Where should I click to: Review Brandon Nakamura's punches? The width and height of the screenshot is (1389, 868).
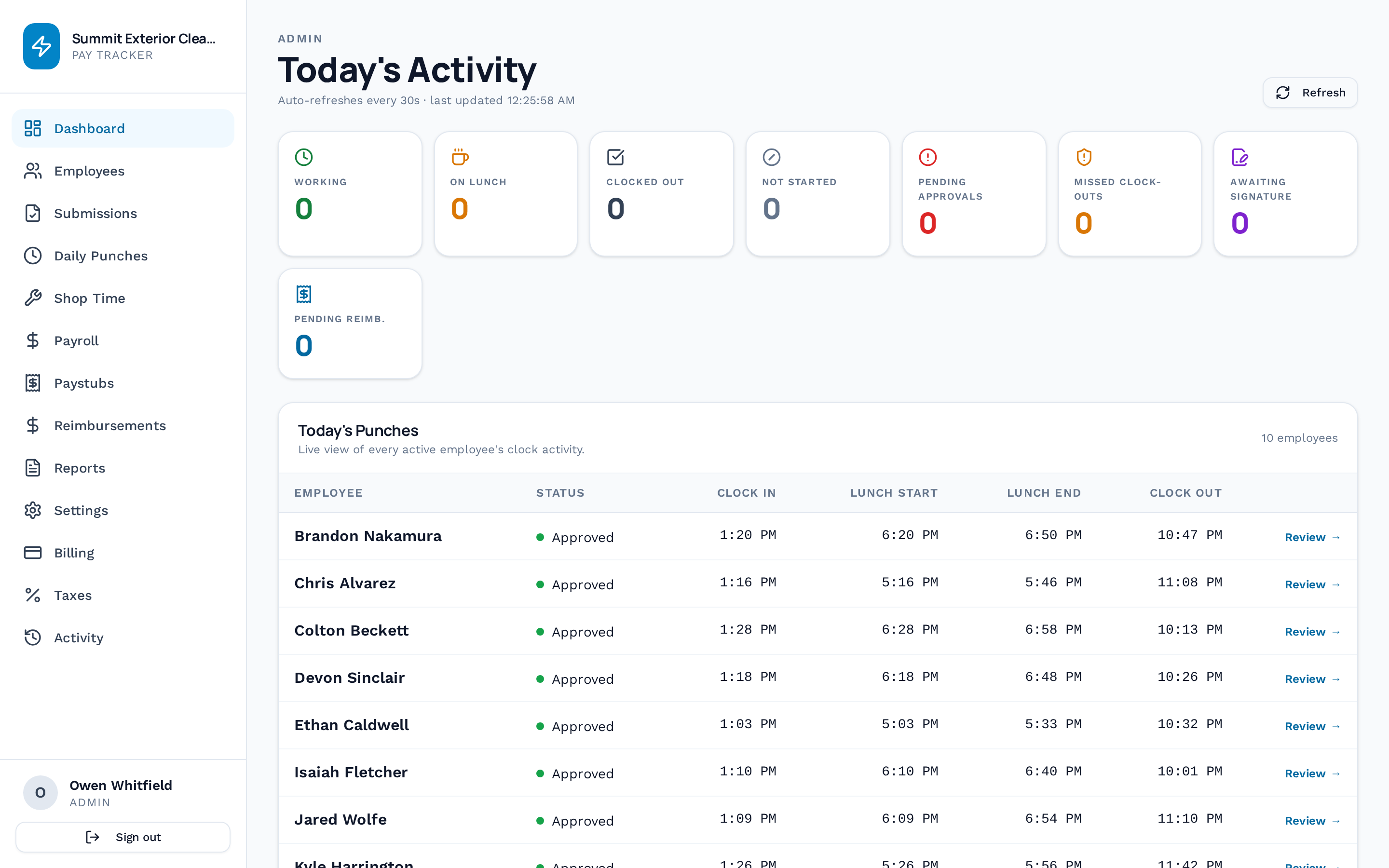pyautogui.click(x=1312, y=537)
